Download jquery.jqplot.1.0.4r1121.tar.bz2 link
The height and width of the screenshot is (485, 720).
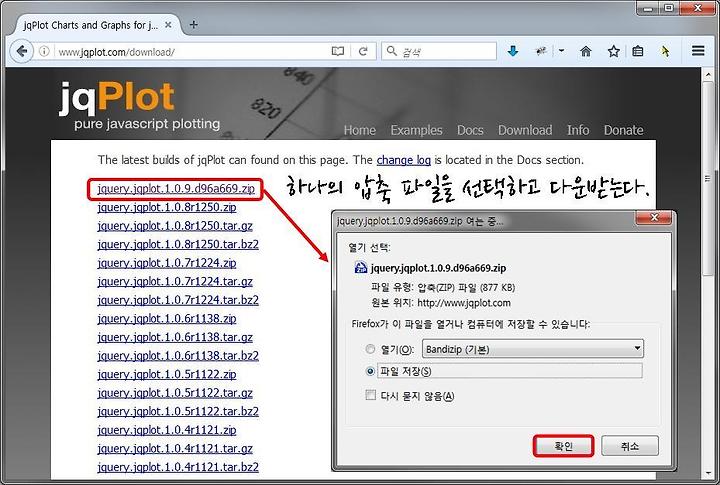tap(178, 467)
